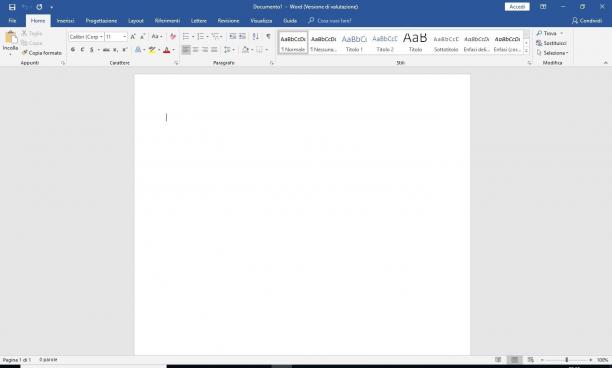Screen dimensions: 612x368
Task: Switch to the Revisione tab
Action: [228, 21]
